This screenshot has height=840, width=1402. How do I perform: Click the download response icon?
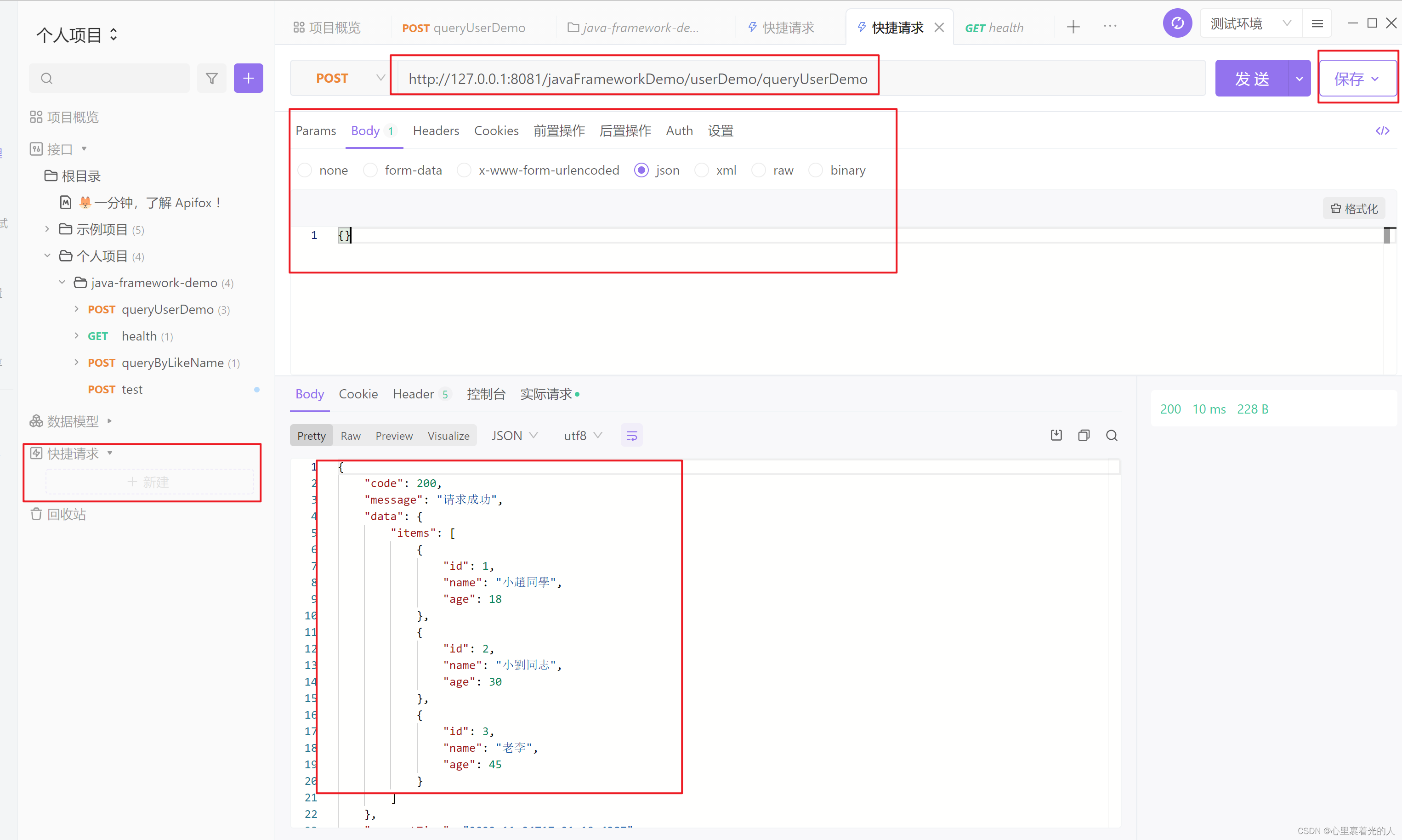[x=1056, y=435]
